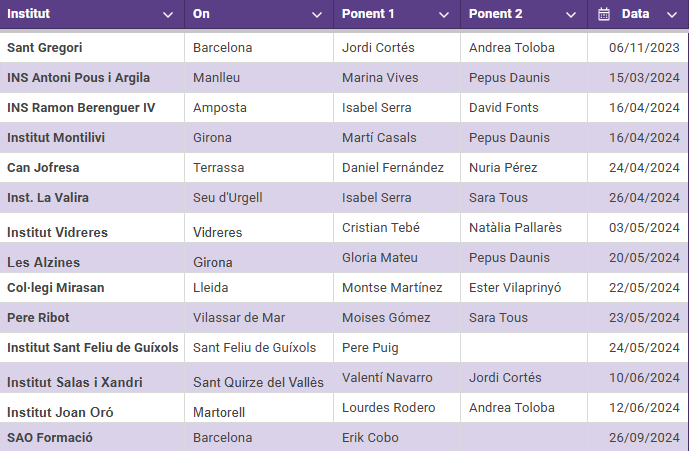This screenshot has width=689, height=451.
Task: Select the Can Jofresa row name
Action: (x=43, y=168)
